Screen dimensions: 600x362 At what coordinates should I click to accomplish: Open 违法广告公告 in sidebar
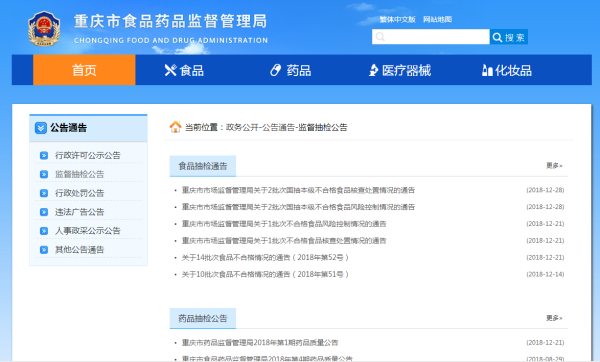[x=80, y=212]
